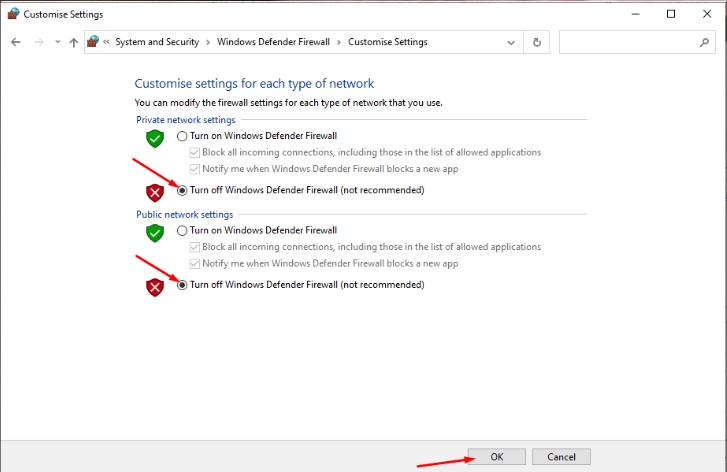Click the forward navigation arrow
The image size is (727, 472).
[x=39, y=42]
